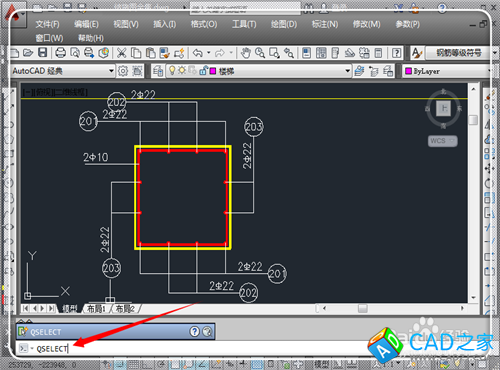Viewport: 500px width, 370px height.
Task: Open the Layer Properties Manager icon
Action: pos(158,71)
